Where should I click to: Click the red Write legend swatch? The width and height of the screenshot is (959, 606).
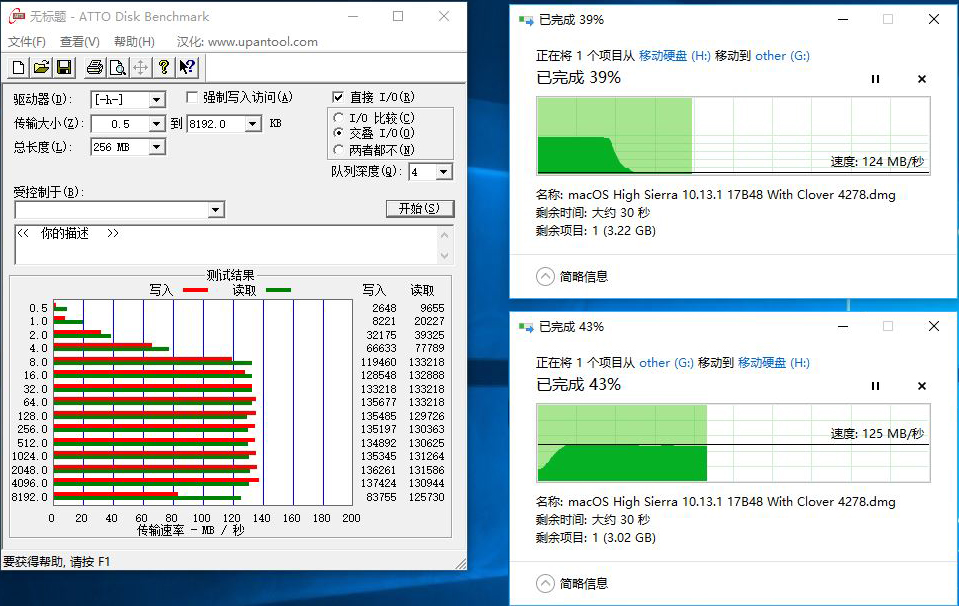[x=195, y=290]
